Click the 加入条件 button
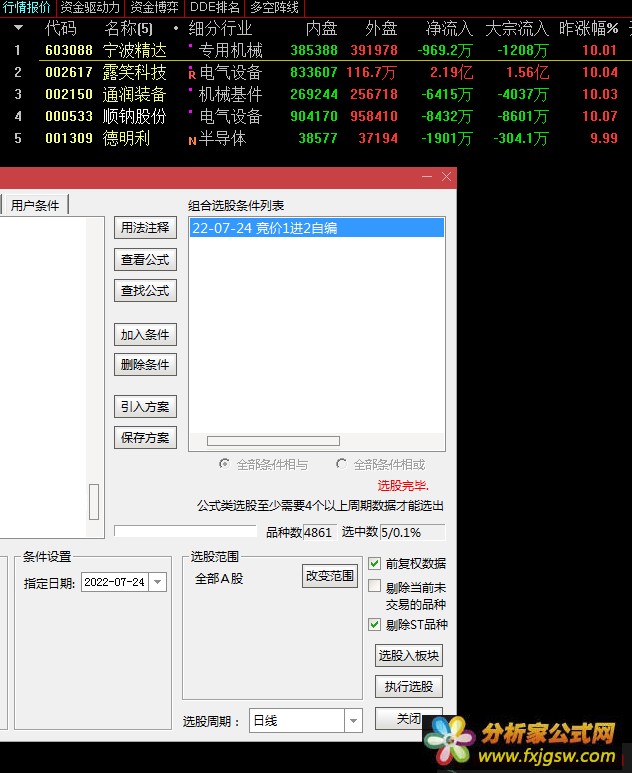 point(145,335)
